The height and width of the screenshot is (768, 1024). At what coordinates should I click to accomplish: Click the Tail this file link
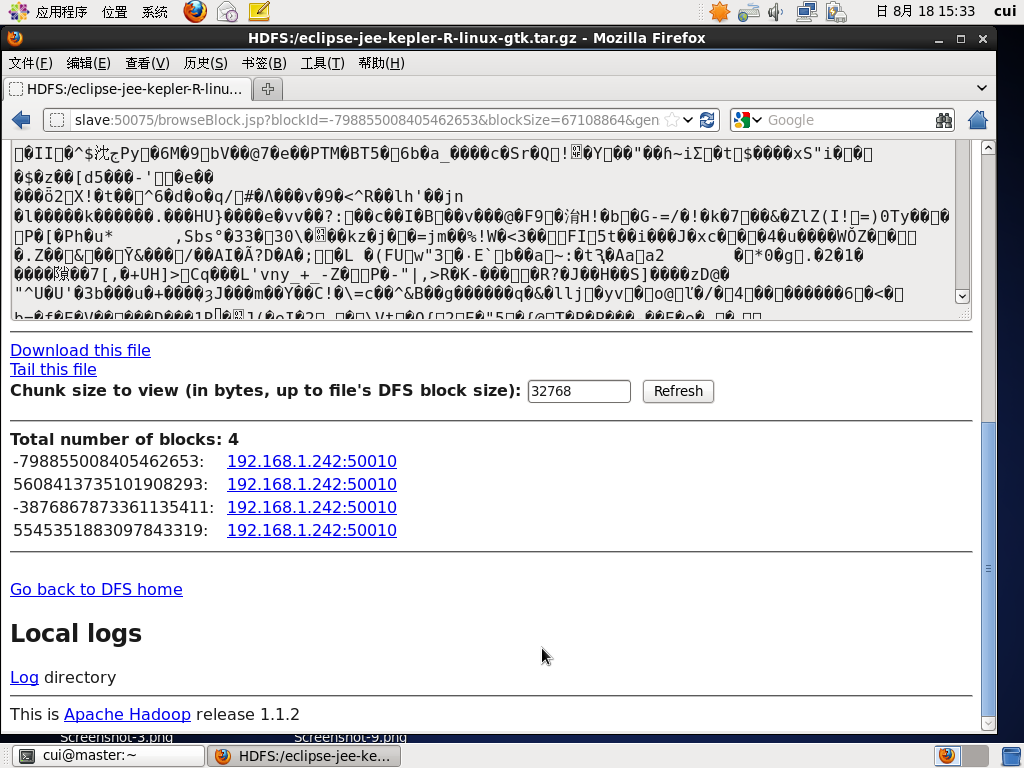pyautogui.click(x=54, y=369)
